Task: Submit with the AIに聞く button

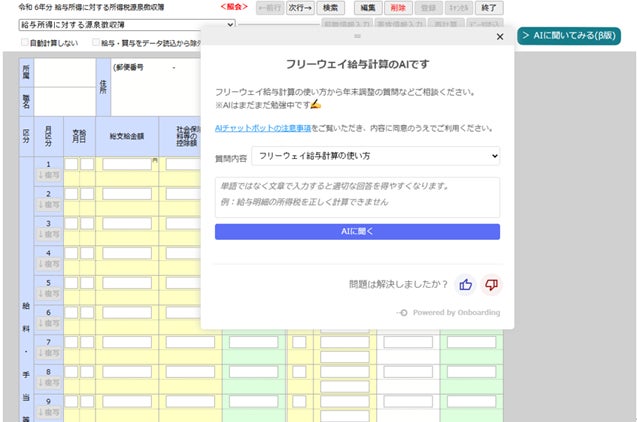Action: 357,231
